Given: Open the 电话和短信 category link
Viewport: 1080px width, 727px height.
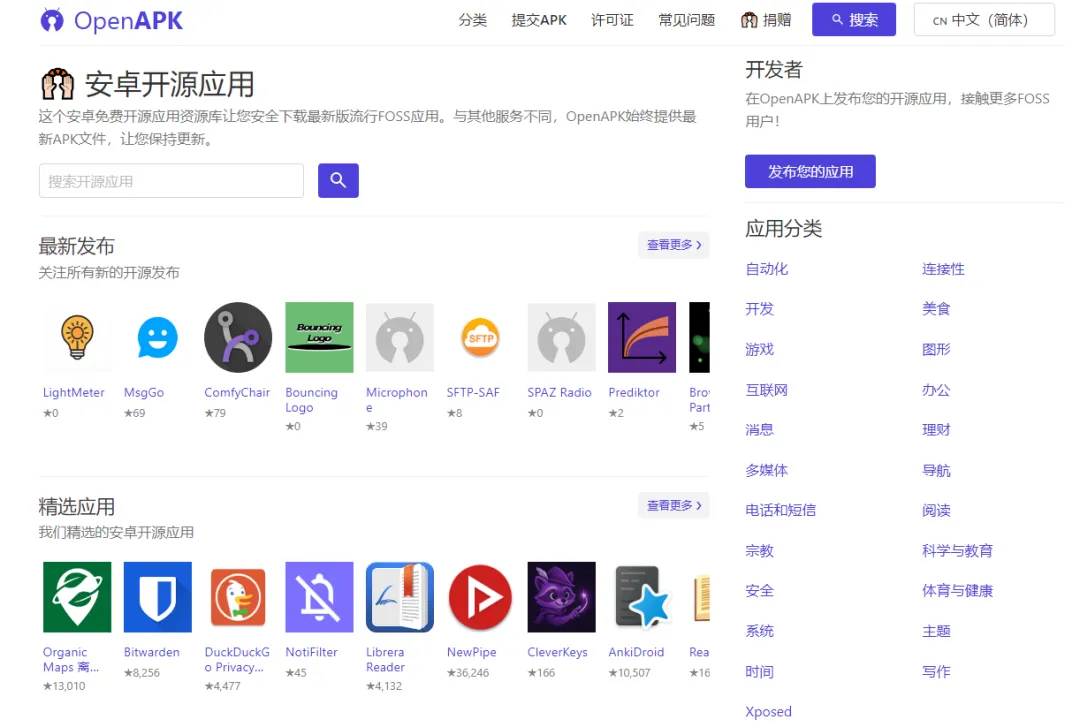Looking at the screenshot, I should point(780,511).
